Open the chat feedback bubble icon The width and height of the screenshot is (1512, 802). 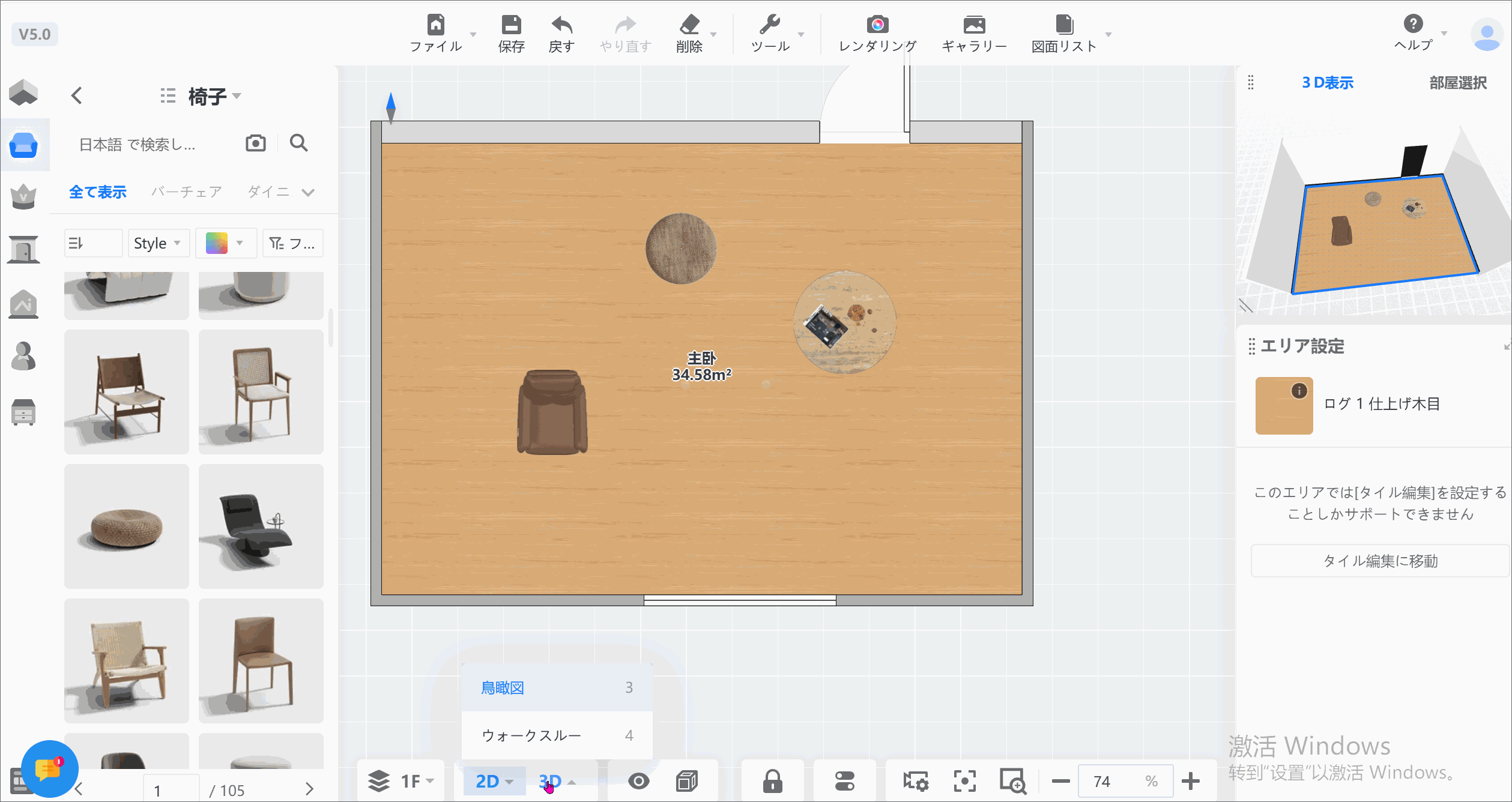(49, 769)
